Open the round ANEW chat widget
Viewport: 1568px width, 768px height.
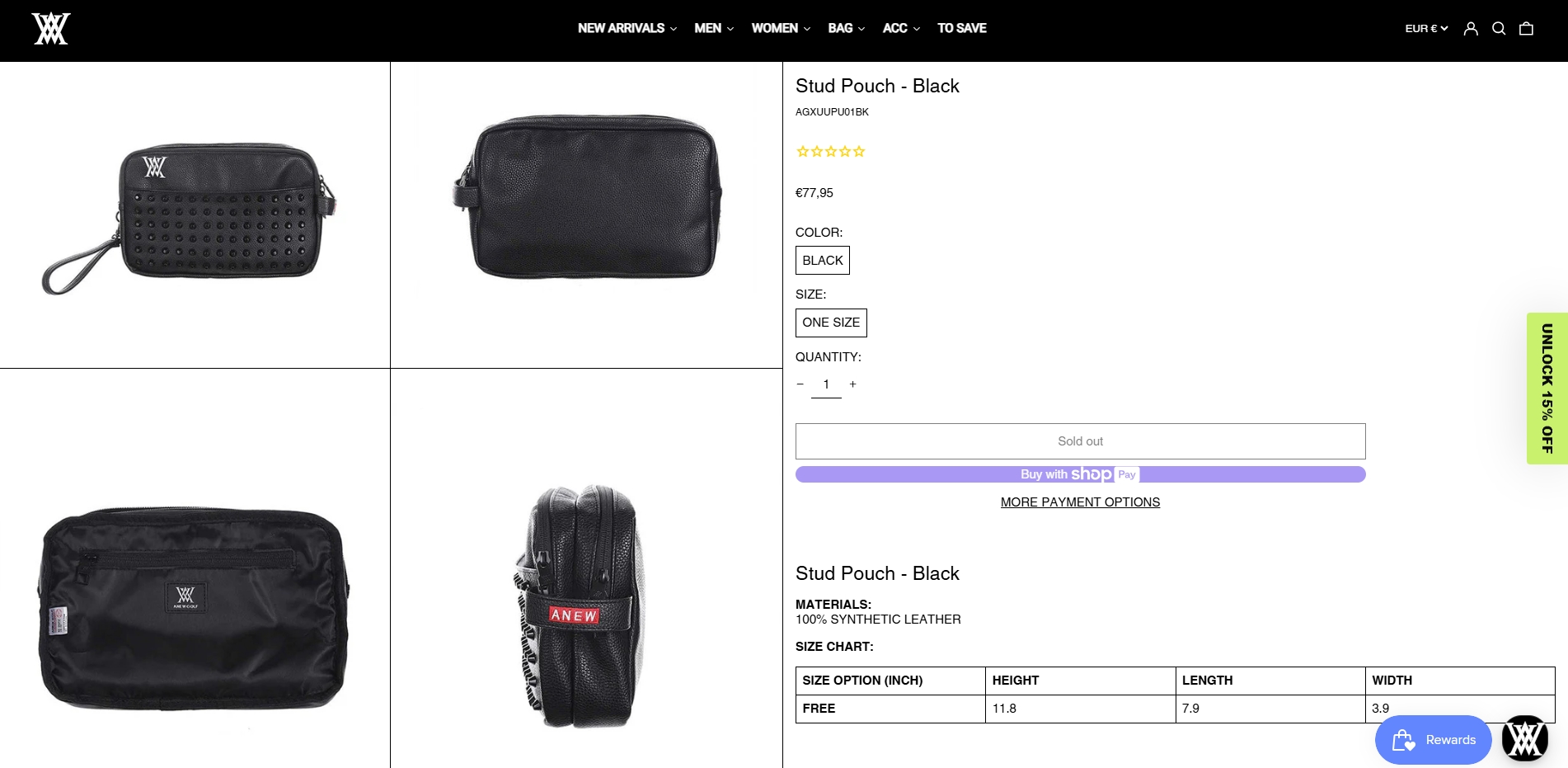pyautogui.click(x=1524, y=738)
